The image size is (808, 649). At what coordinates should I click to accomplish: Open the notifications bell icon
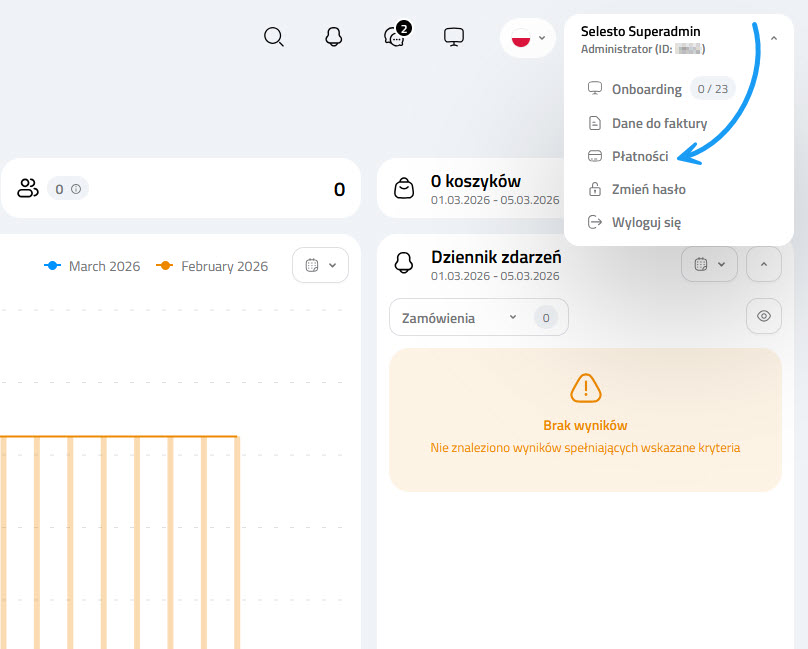(x=334, y=37)
